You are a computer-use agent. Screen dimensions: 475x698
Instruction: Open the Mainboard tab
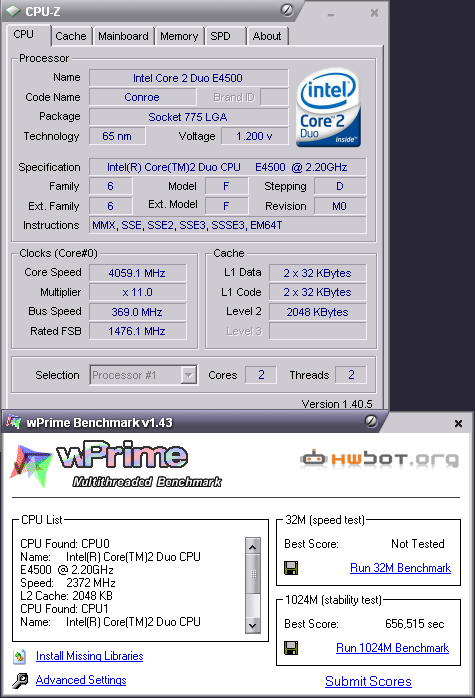(x=123, y=36)
